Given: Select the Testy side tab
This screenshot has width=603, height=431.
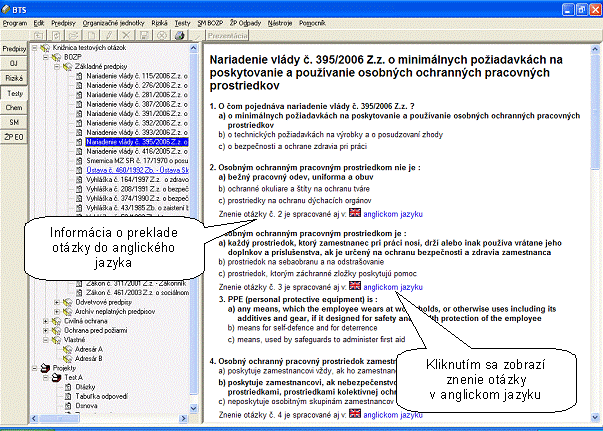Looking at the screenshot, I should 15,93.
